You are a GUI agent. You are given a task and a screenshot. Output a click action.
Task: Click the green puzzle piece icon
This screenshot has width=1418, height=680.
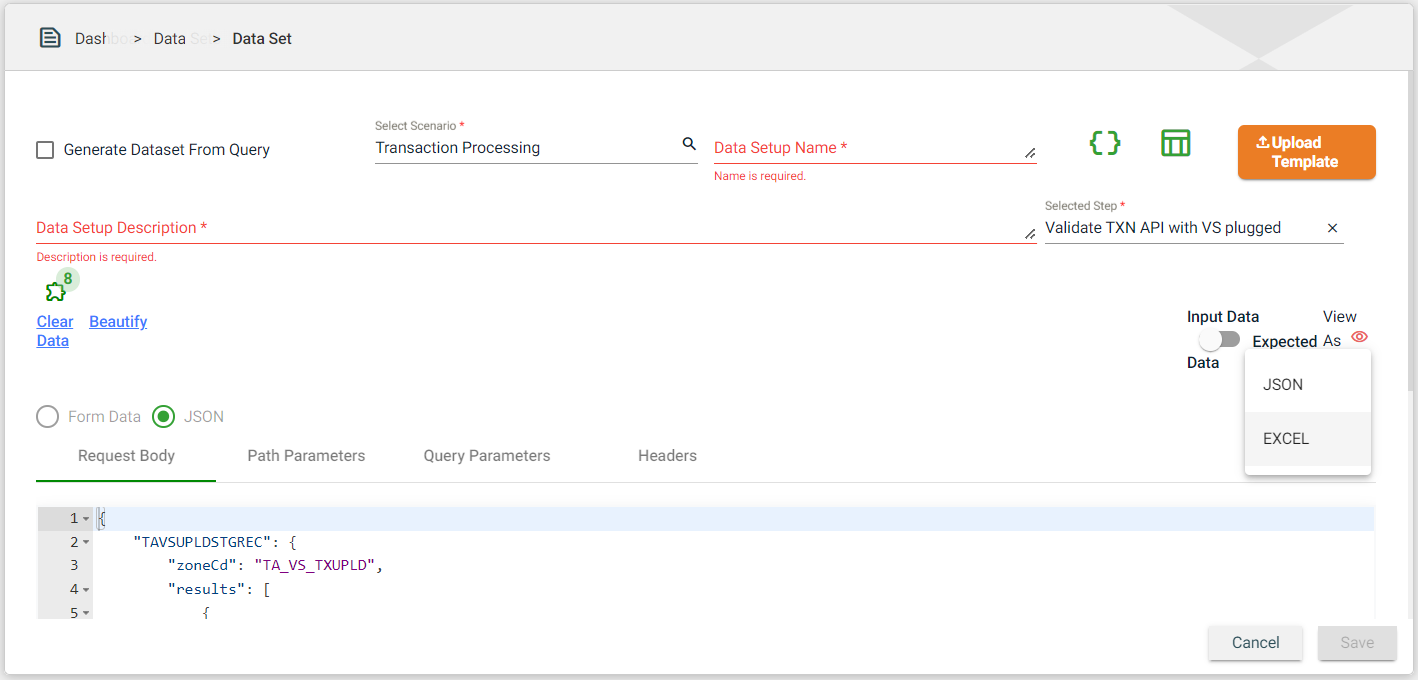(x=55, y=291)
